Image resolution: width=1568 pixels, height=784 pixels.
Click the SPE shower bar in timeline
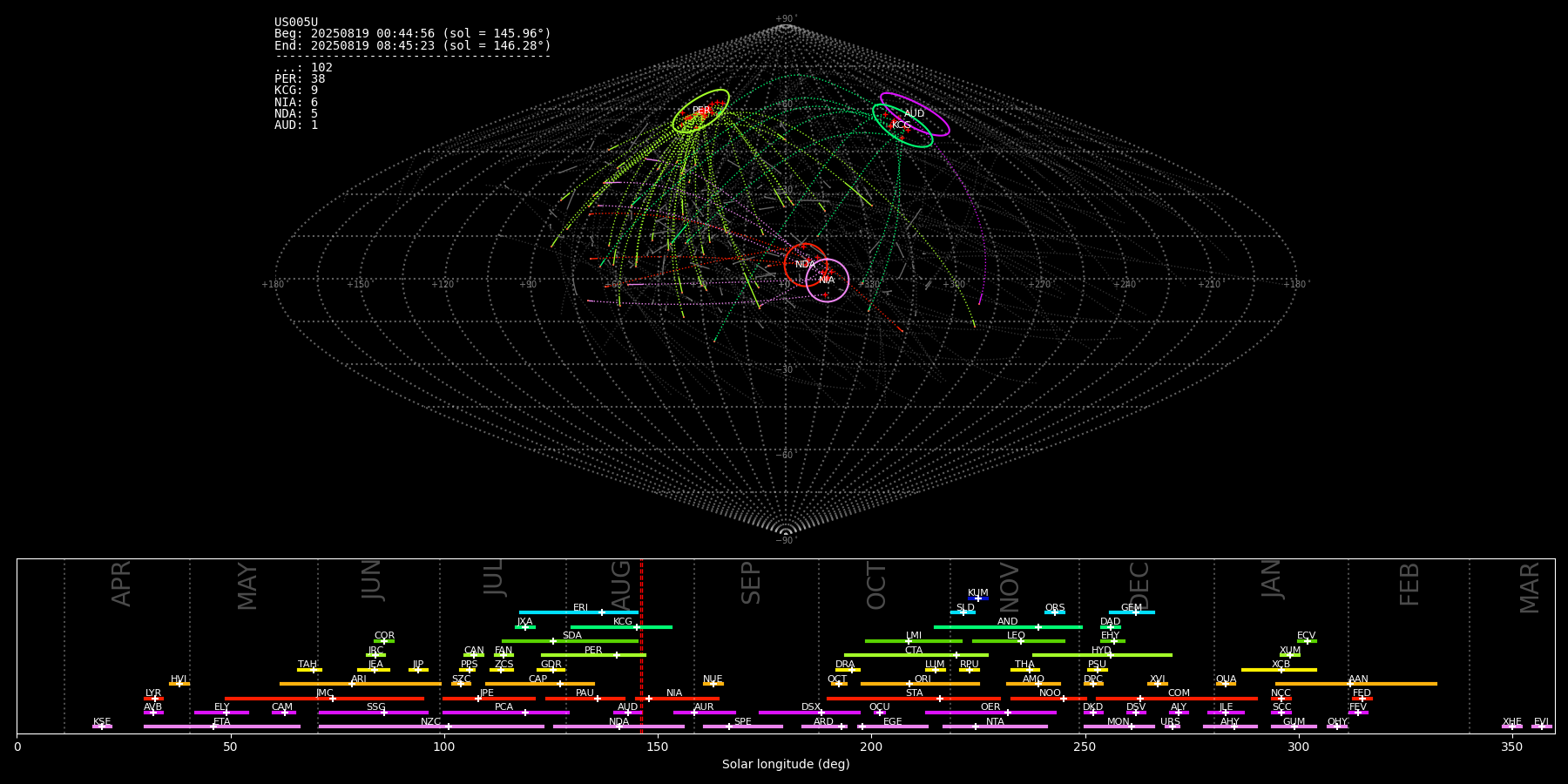(743, 727)
